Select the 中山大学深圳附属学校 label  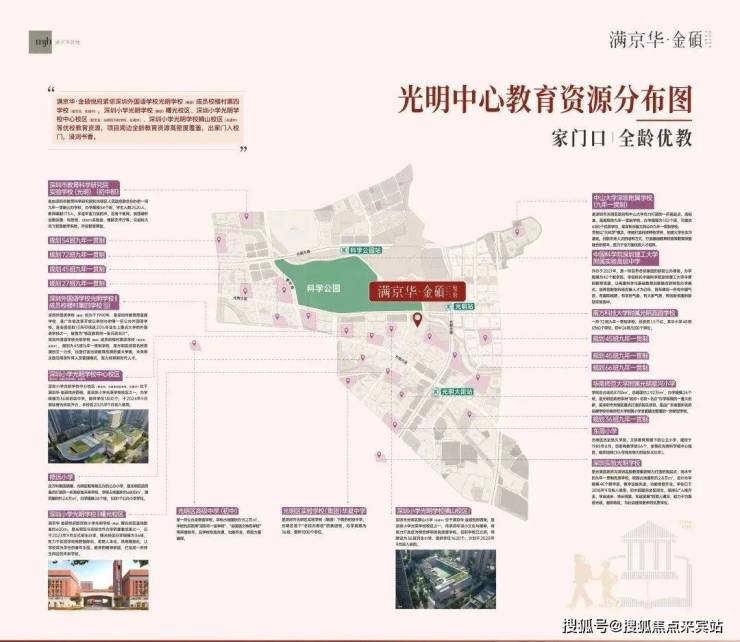pos(623,201)
